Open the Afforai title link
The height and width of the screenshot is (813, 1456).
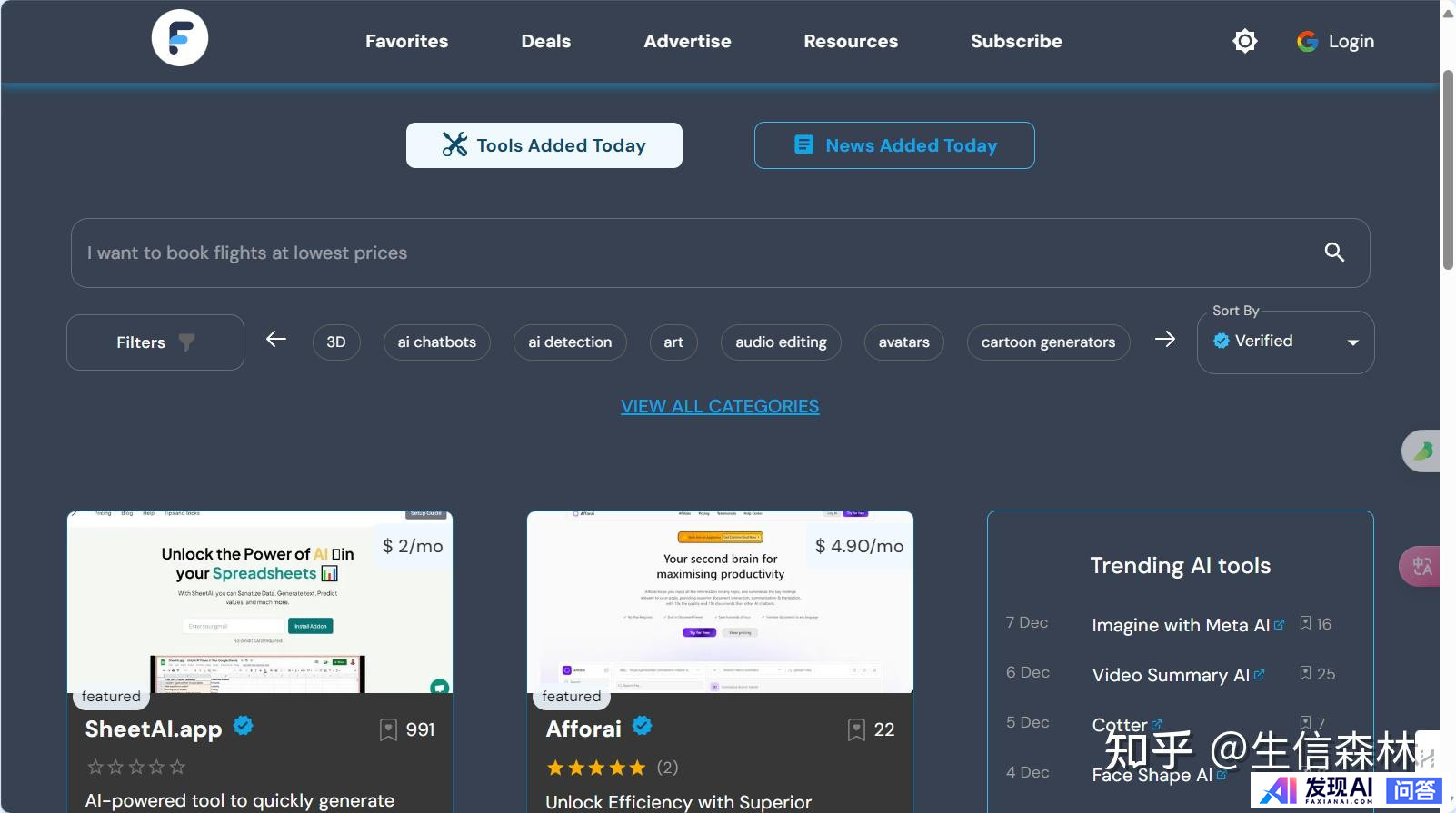tap(583, 729)
